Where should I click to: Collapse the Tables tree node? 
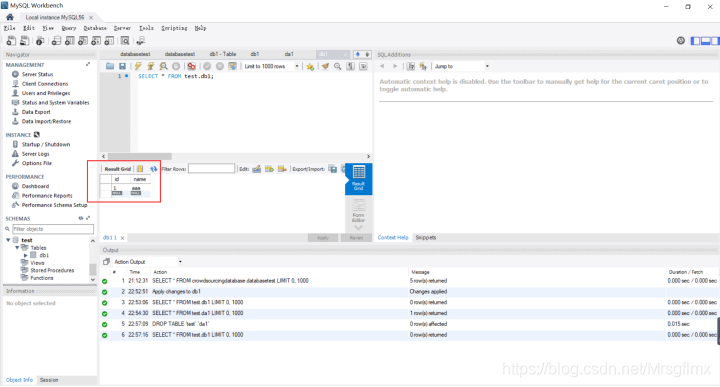(17, 247)
